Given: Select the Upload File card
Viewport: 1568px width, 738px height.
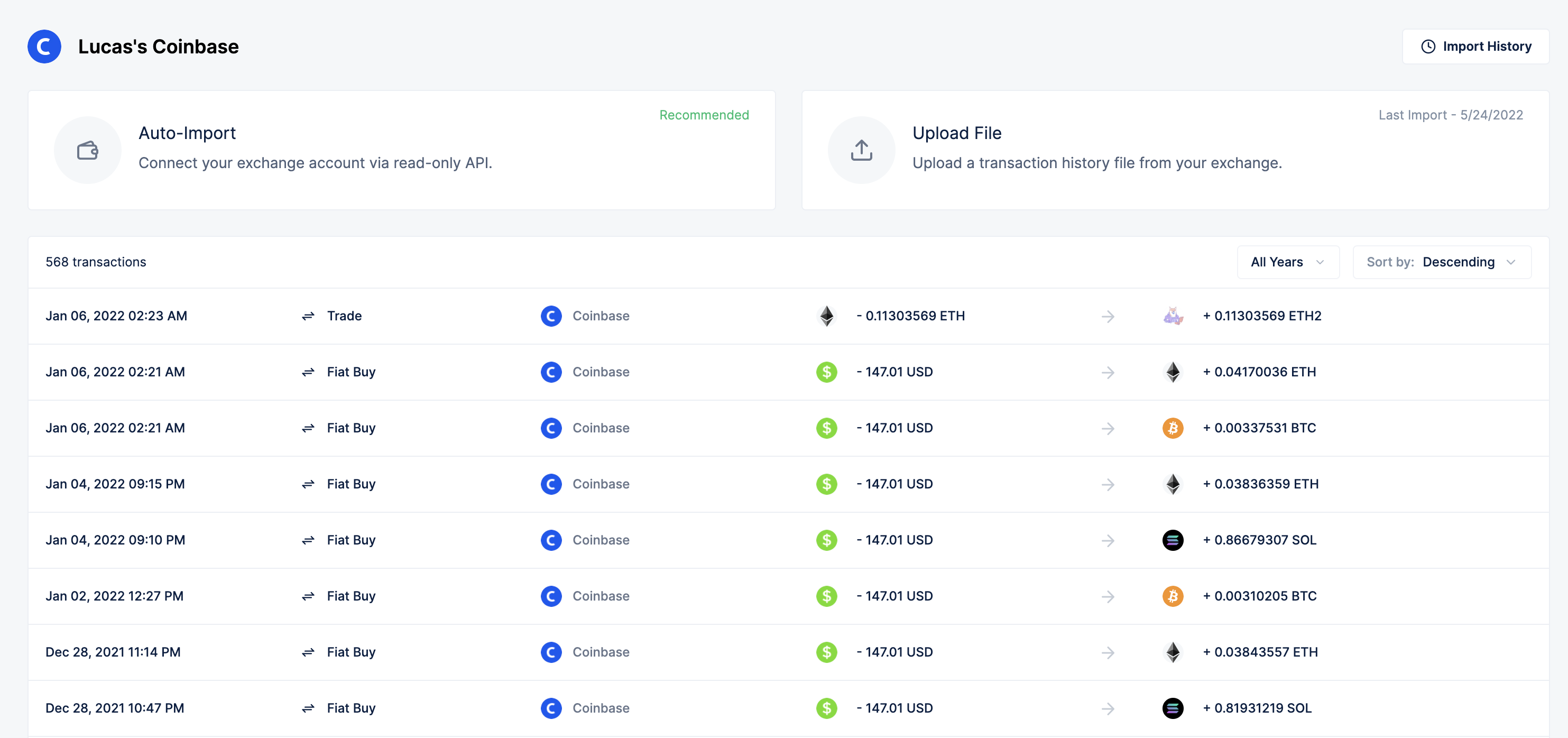Looking at the screenshot, I should (1174, 150).
